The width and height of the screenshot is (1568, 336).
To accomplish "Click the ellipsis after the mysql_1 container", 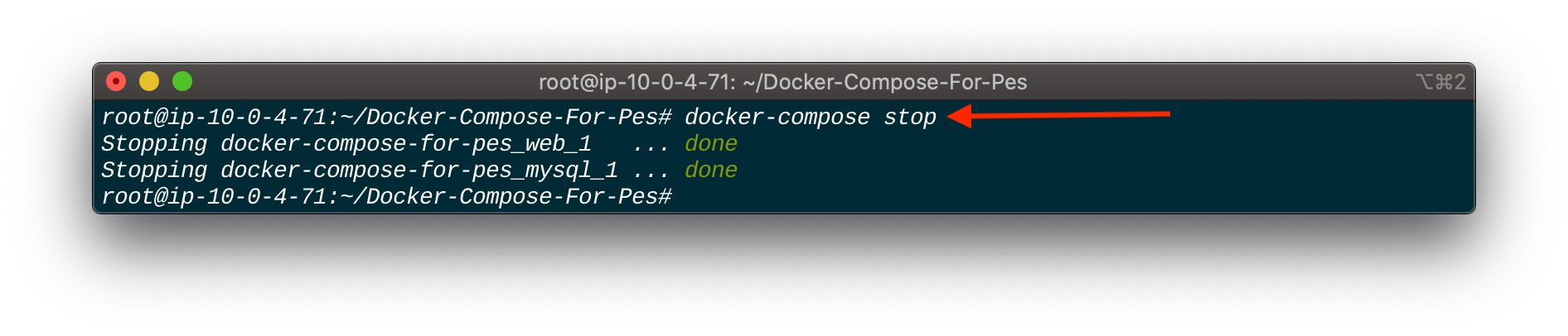I will click(x=651, y=170).
